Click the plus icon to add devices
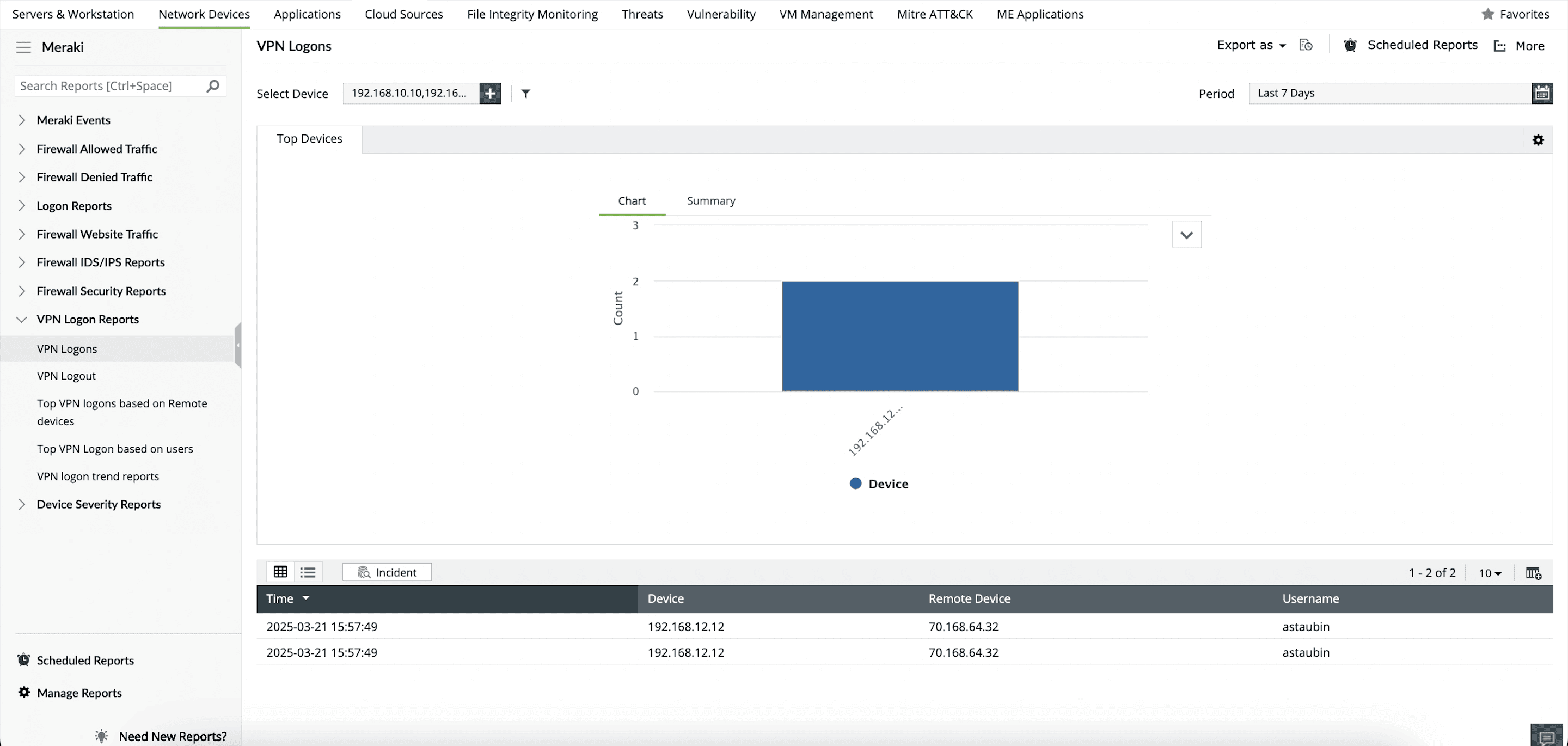1568x746 pixels. 490,93
